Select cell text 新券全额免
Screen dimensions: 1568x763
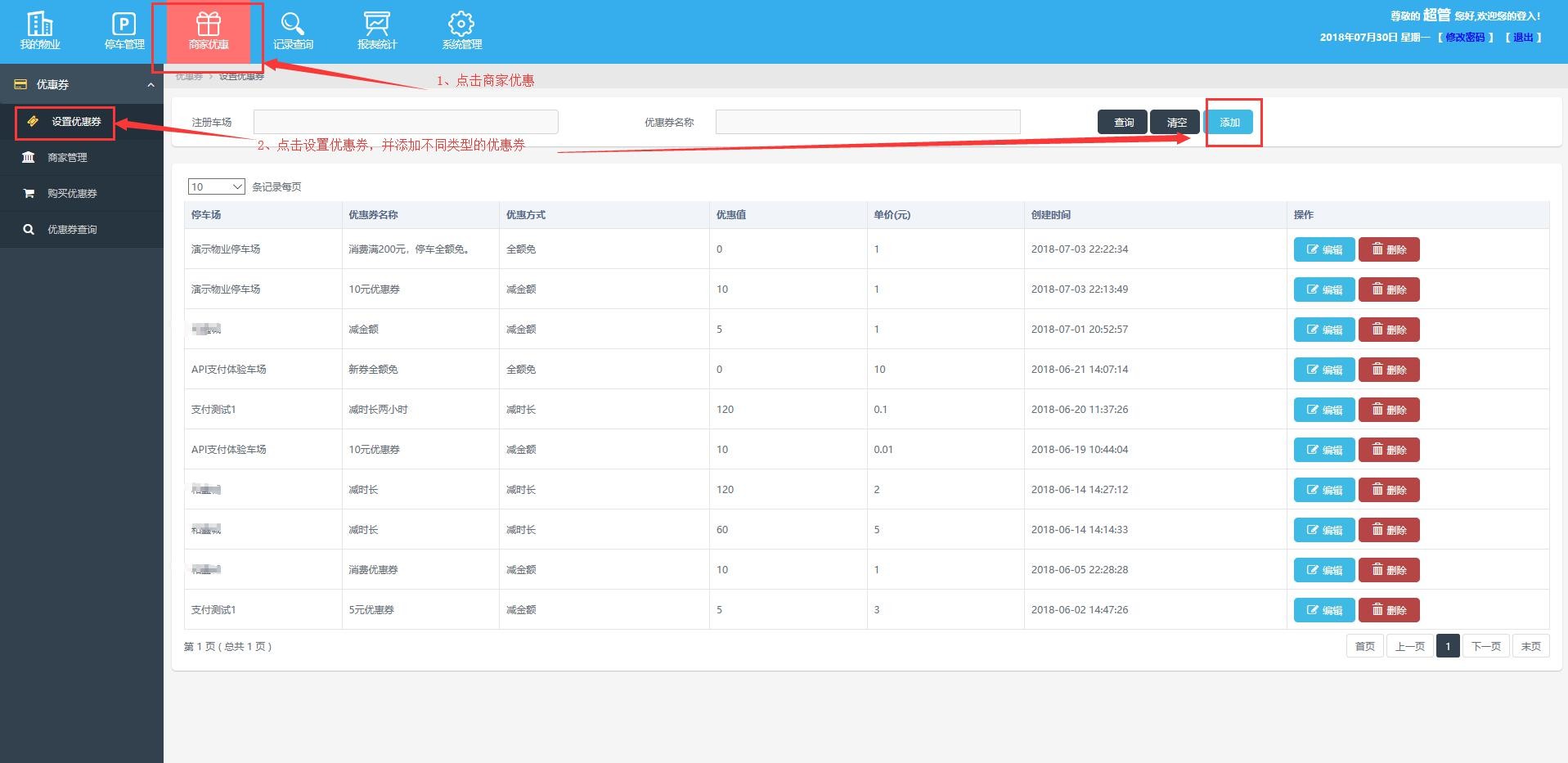point(373,370)
